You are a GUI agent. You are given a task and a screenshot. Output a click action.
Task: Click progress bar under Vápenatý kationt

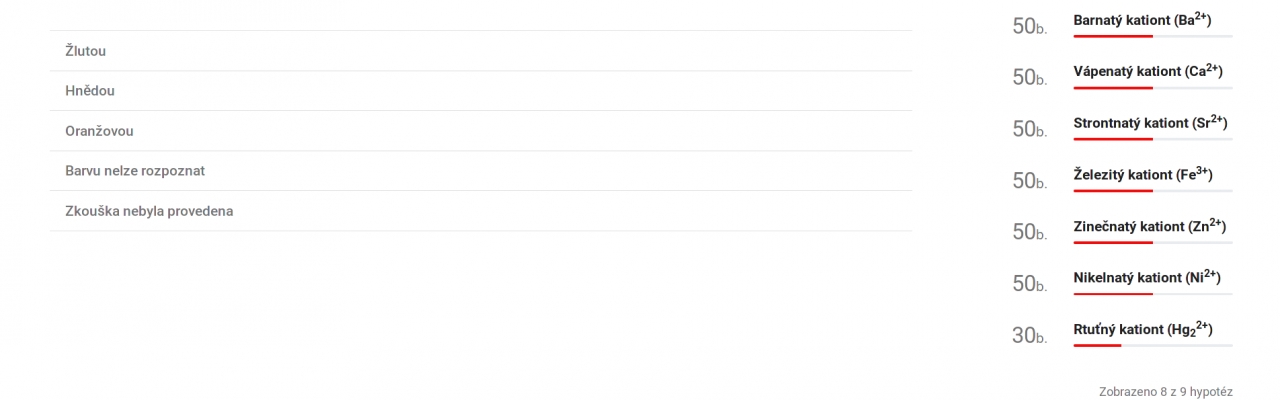[x=1152, y=88]
